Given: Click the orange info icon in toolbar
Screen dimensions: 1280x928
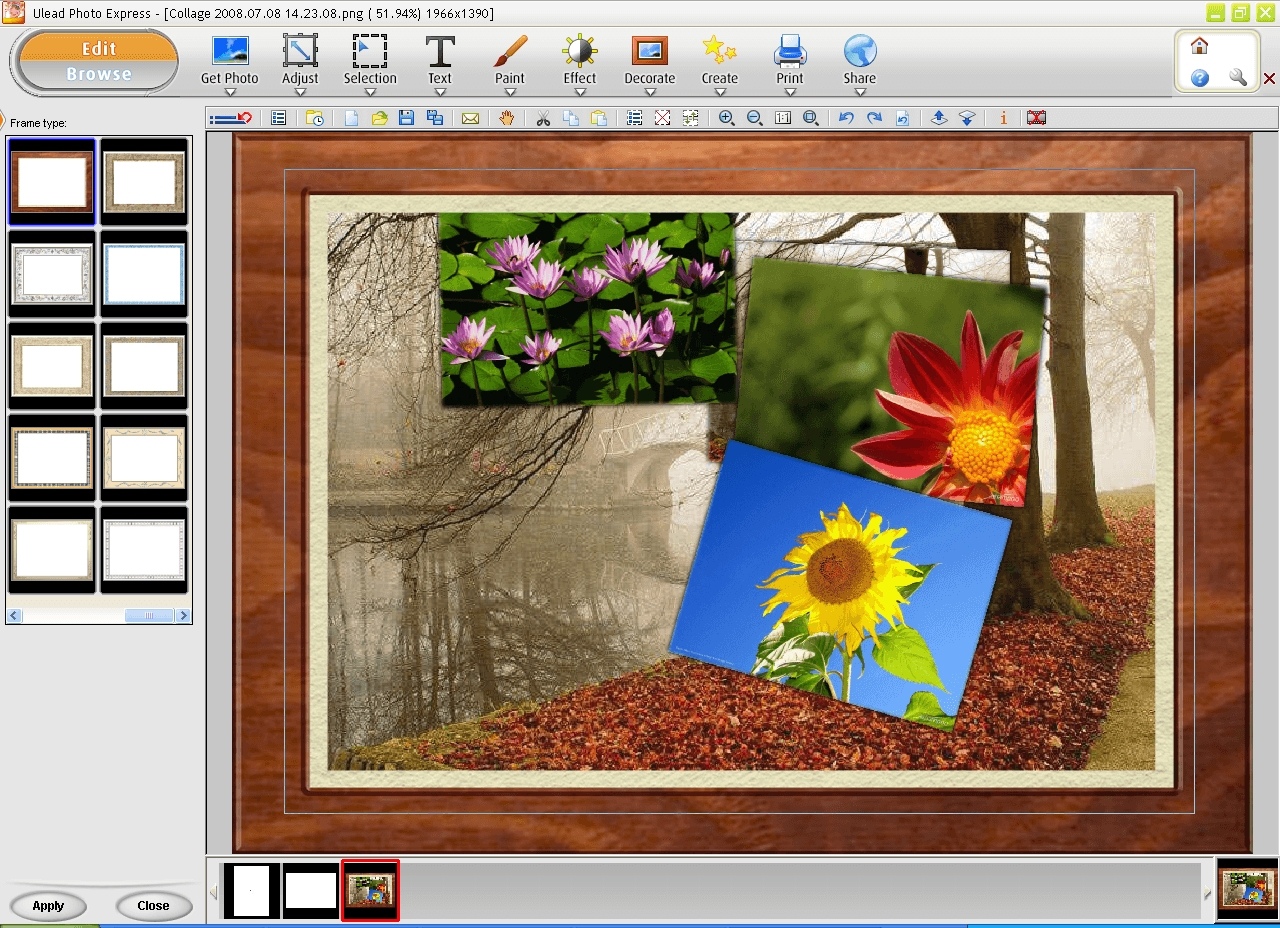Looking at the screenshot, I should 1004,118.
